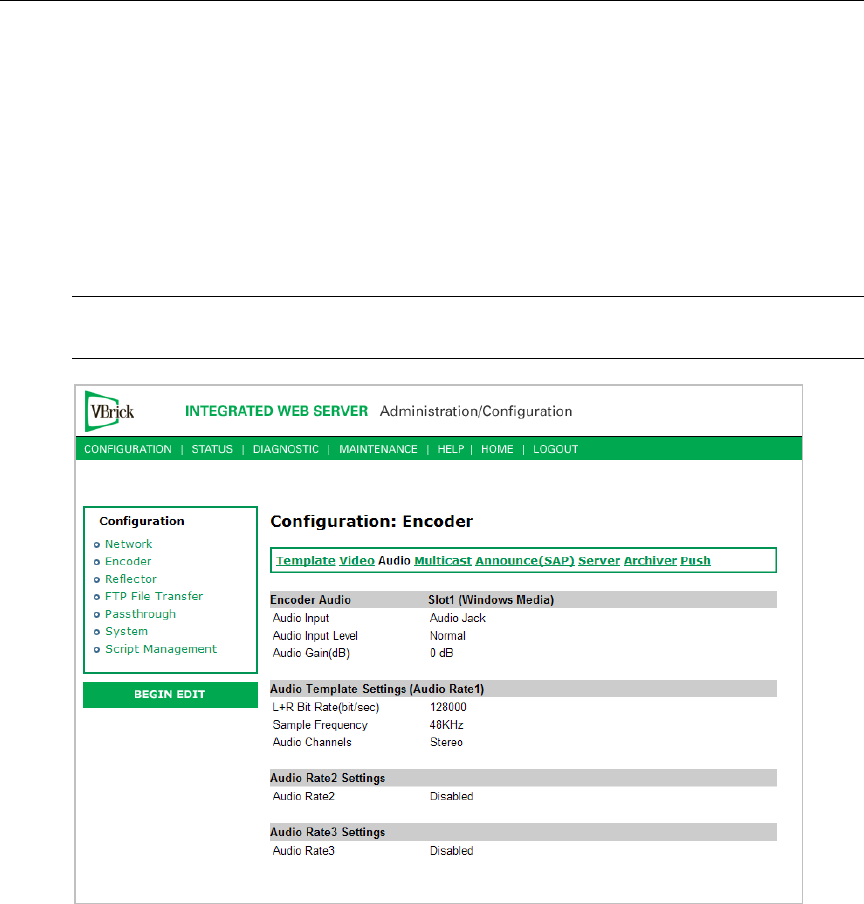Viewport: 864px width, 904px height.
Task: Open the CONFIGURATION menu
Action: coord(128,449)
